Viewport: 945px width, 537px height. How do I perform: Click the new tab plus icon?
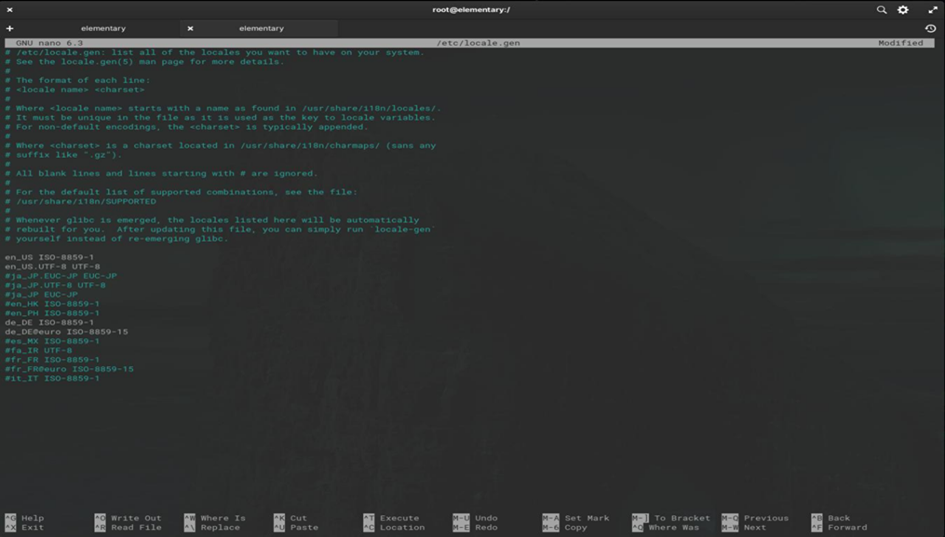(10, 28)
